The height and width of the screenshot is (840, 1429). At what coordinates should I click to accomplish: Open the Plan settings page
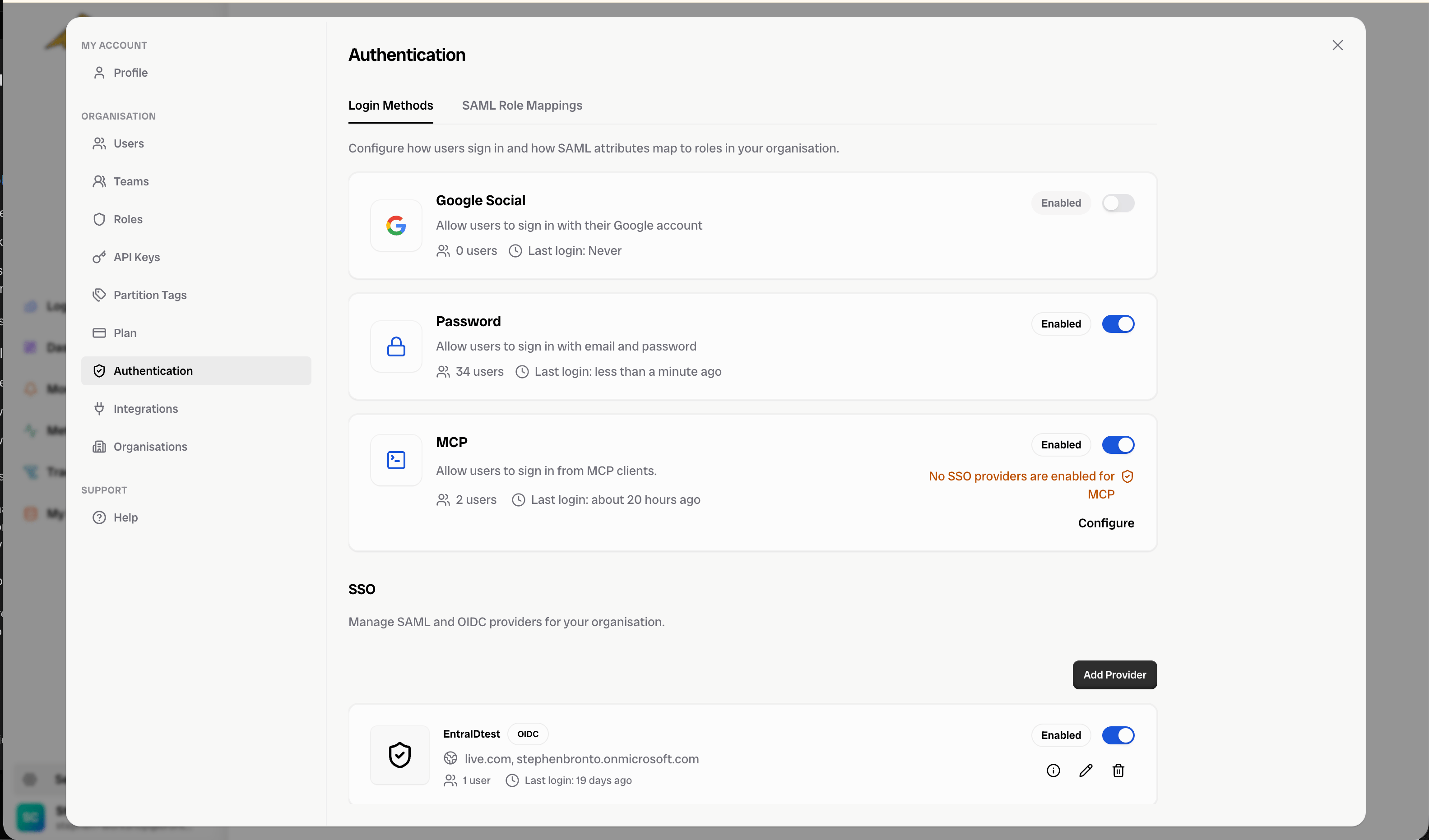click(x=195, y=333)
